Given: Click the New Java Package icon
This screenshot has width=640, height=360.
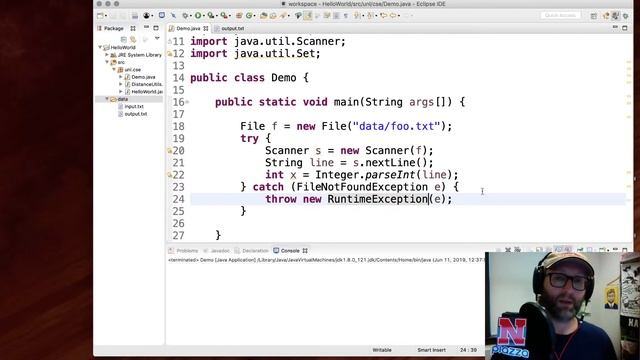Looking at the screenshot, I should point(239,16).
